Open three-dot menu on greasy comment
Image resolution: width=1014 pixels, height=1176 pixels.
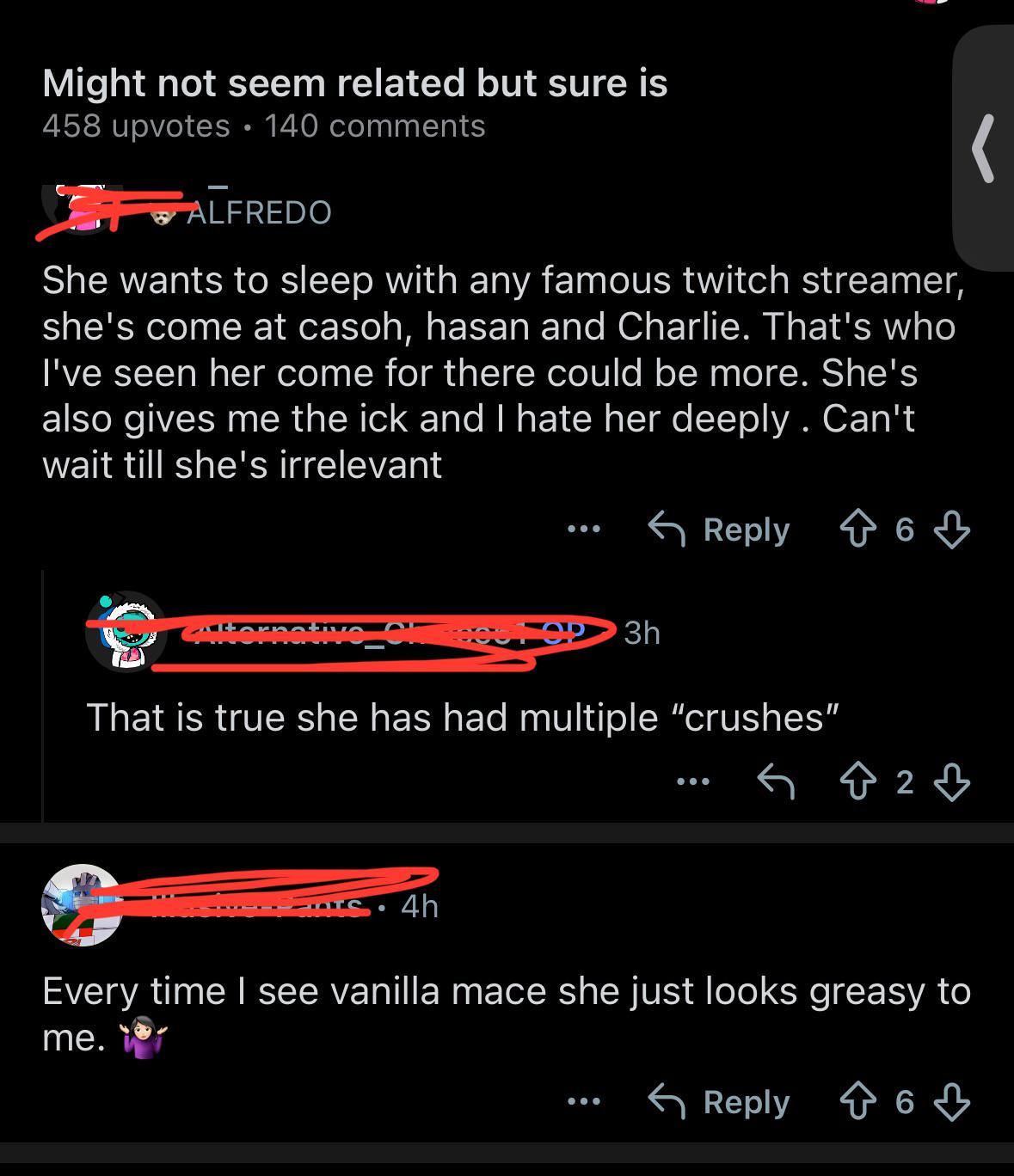tap(584, 1102)
